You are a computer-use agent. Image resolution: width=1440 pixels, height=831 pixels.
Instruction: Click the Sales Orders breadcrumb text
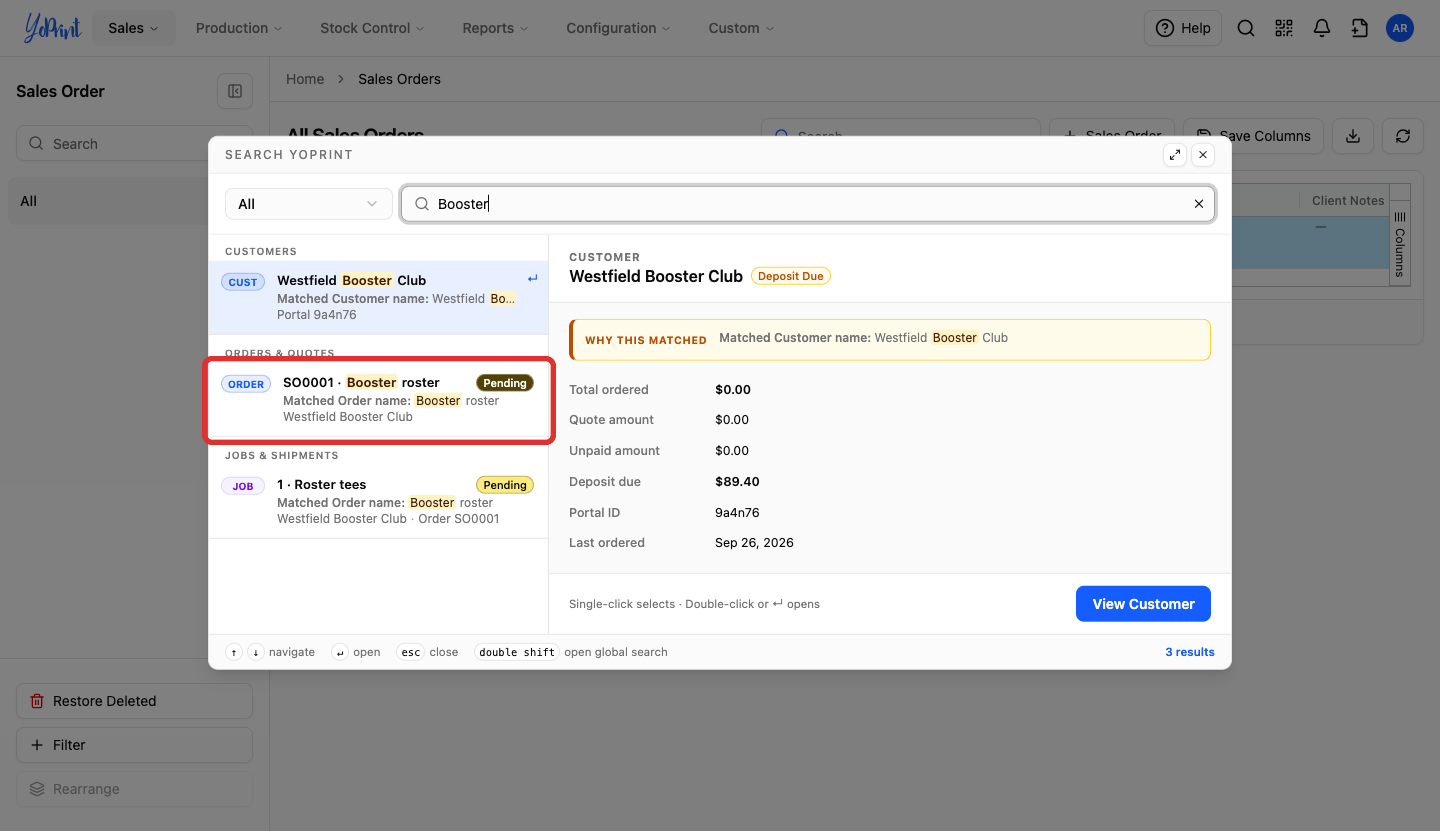point(399,79)
